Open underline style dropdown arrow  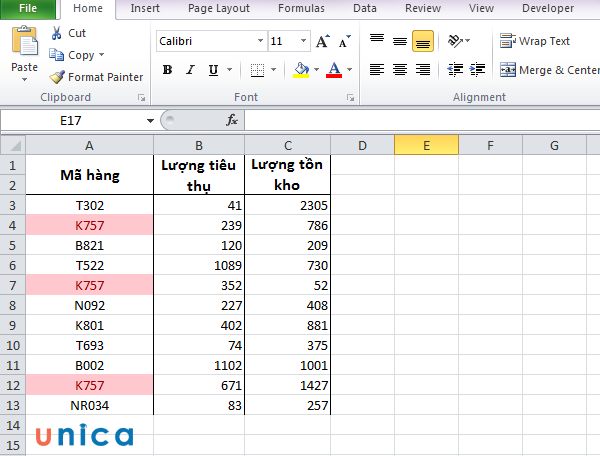(x=230, y=70)
